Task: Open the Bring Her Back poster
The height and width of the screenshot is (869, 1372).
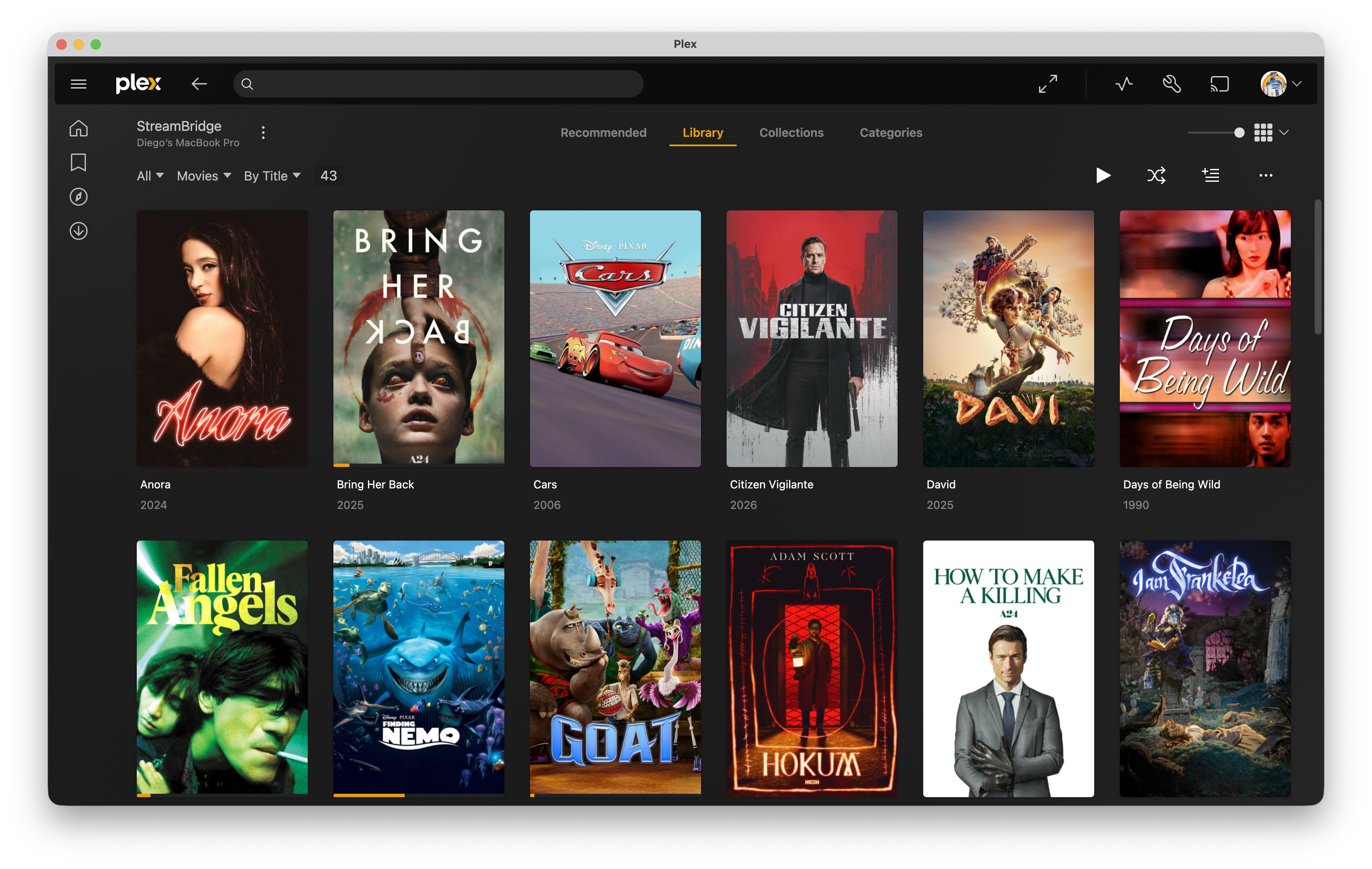Action: pyautogui.click(x=418, y=339)
